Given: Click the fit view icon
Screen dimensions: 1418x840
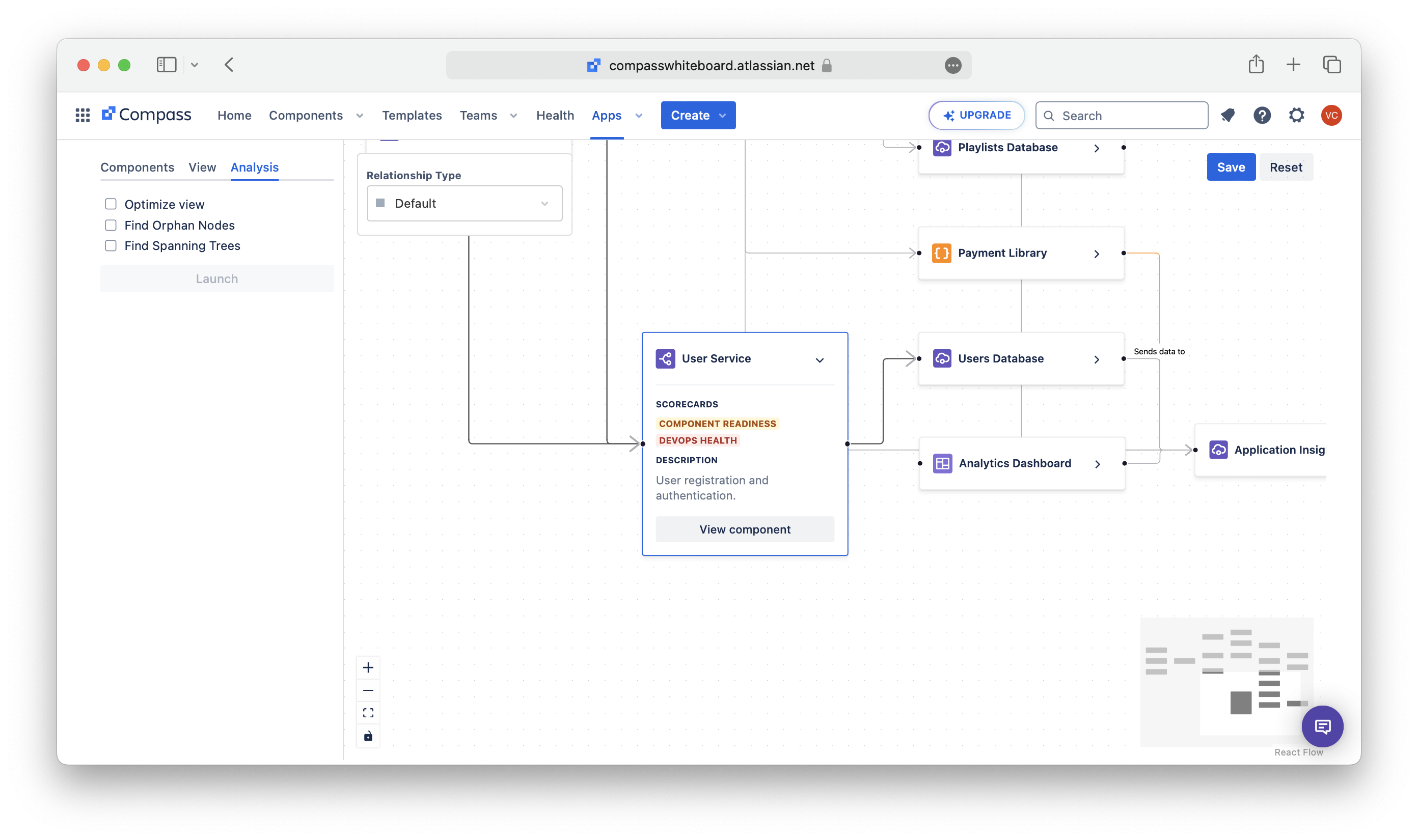Looking at the screenshot, I should pos(368,713).
